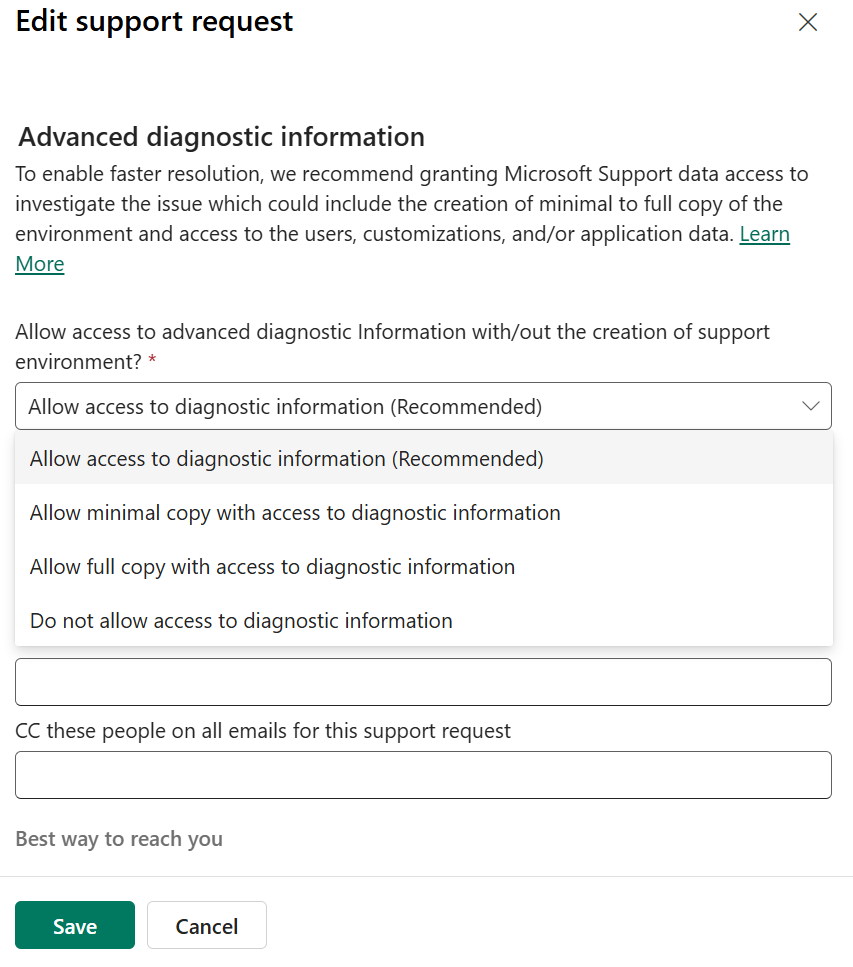Close the Edit support request panel
Viewport: 853px width, 967px height.
808,22
